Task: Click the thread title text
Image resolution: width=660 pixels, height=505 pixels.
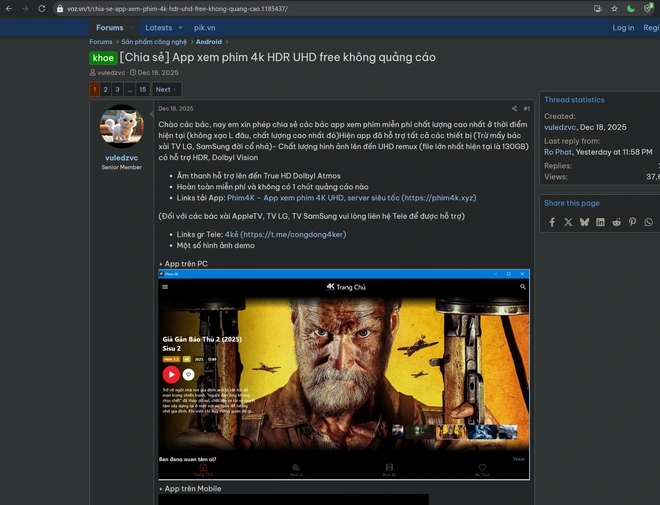Action: (x=278, y=57)
